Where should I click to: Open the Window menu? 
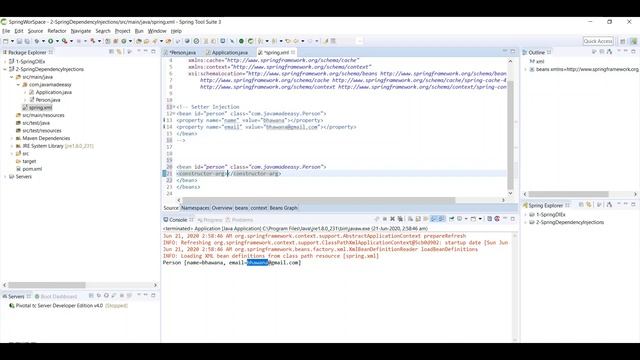157,31
